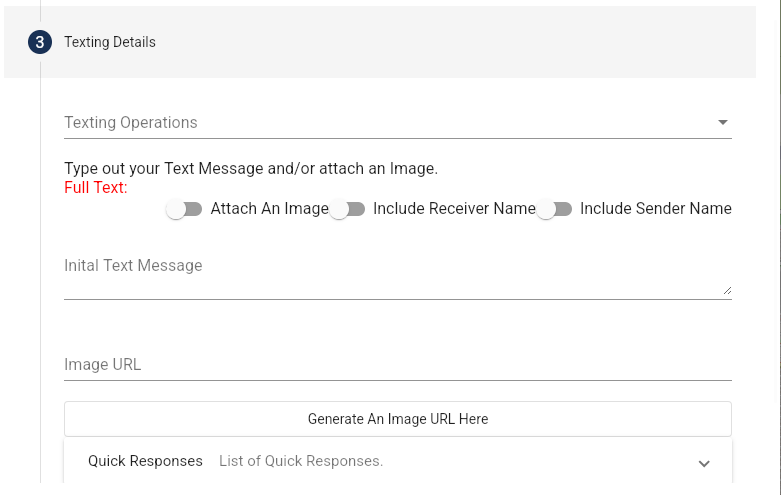The image size is (781, 495).
Task: Click "List of Quick Responses." description
Action: coord(301,461)
